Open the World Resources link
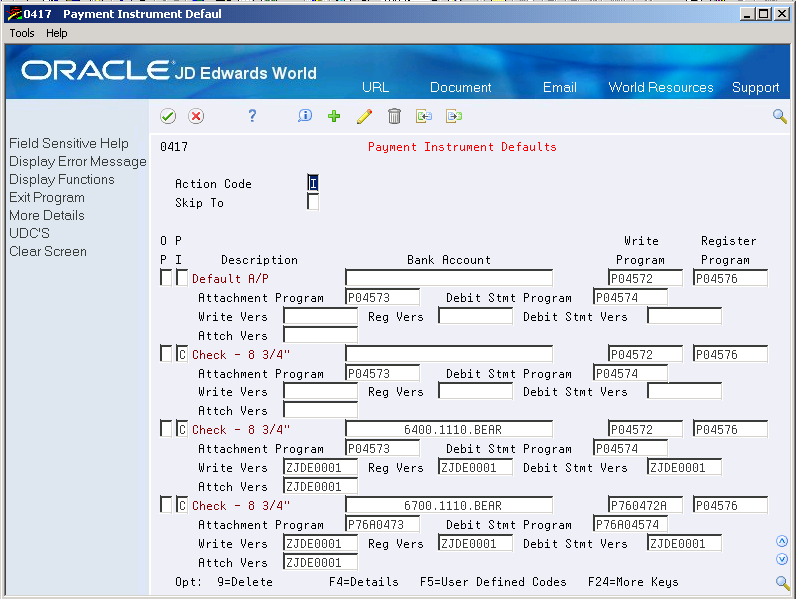The image size is (796, 599). click(660, 87)
